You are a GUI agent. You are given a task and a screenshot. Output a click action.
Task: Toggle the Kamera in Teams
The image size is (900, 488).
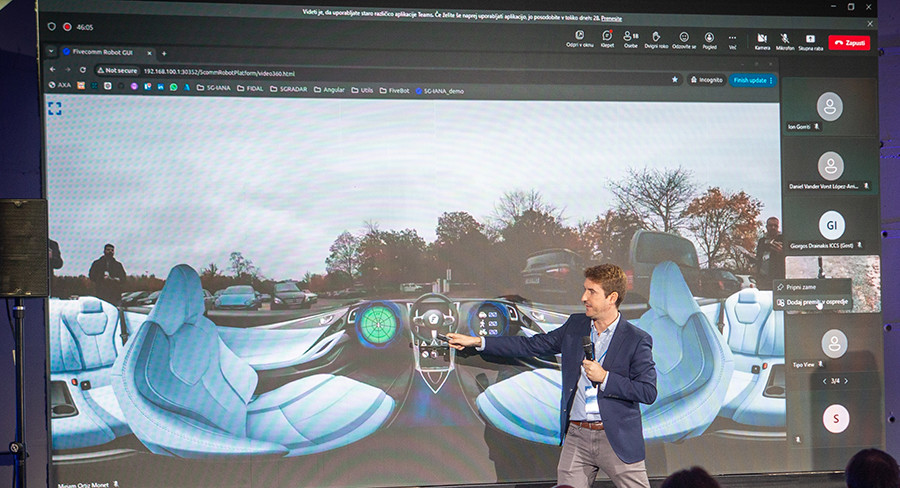pyautogui.click(x=762, y=41)
